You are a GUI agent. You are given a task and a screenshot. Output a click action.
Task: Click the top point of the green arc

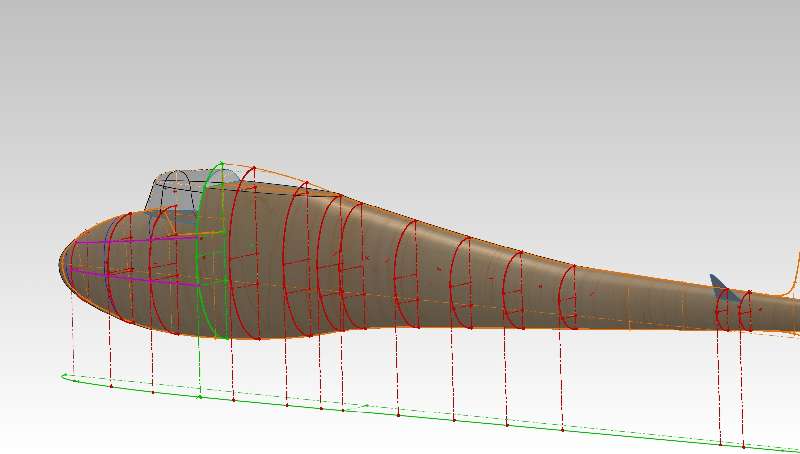pos(221,163)
